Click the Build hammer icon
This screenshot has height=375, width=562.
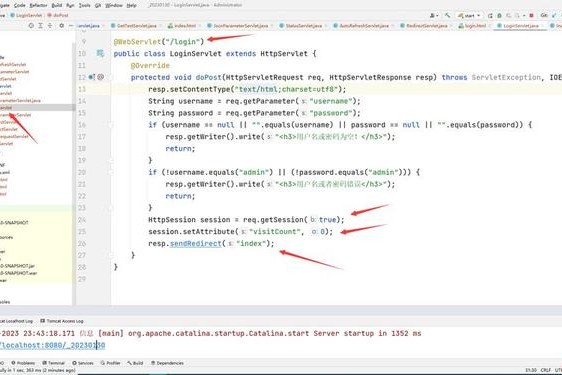pos(447,15)
